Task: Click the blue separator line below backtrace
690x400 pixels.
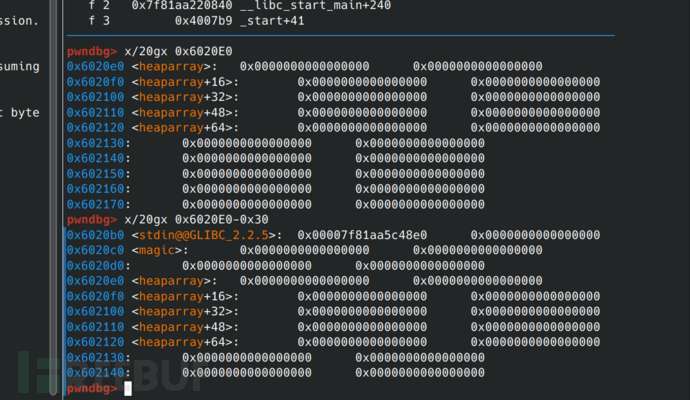Action: 341,35
